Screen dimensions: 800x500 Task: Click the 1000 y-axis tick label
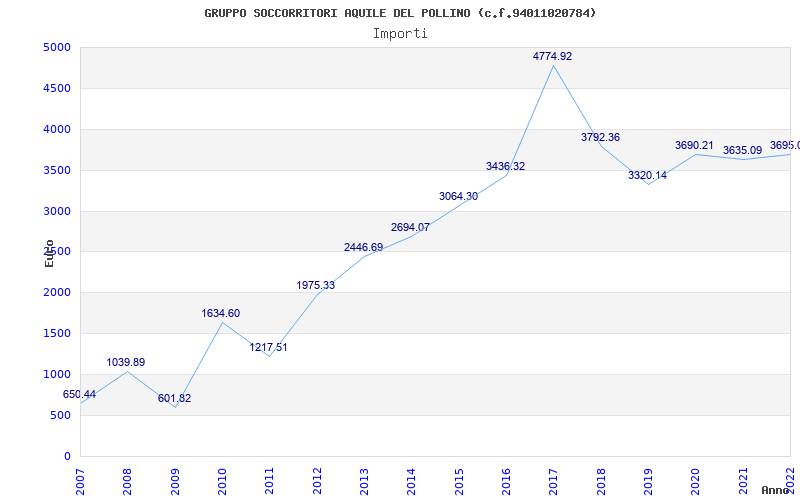pyautogui.click(x=56, y=374)
